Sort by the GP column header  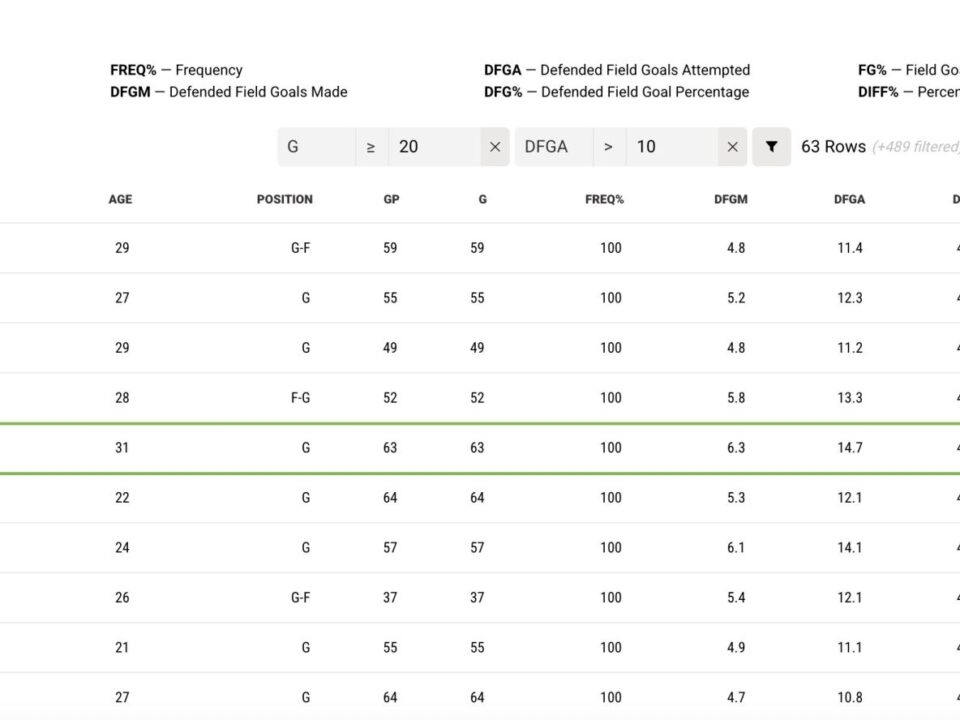[391, 199]
